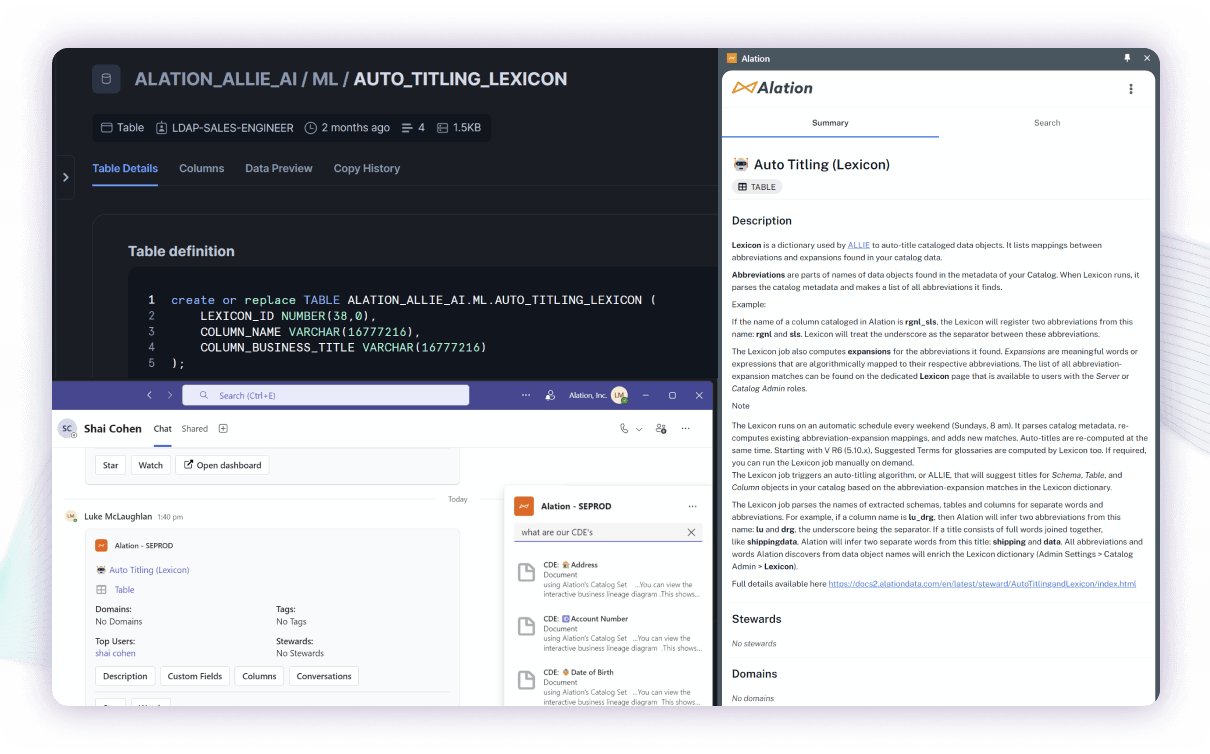
Task: Clear the 'what are our CDE's' query
Action: point(691,534)
